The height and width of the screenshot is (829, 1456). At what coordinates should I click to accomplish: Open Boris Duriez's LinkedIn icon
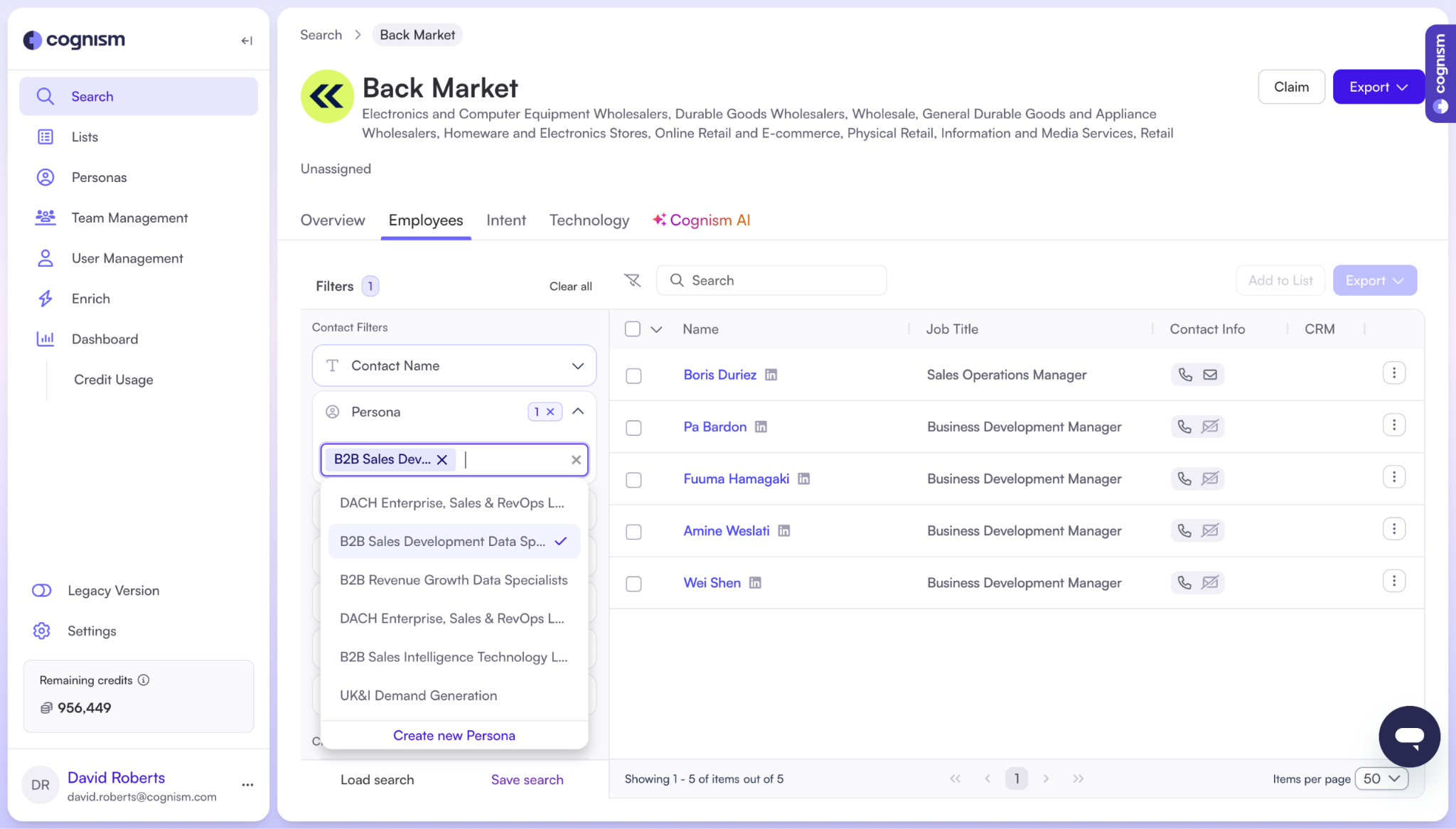point(771,375)
